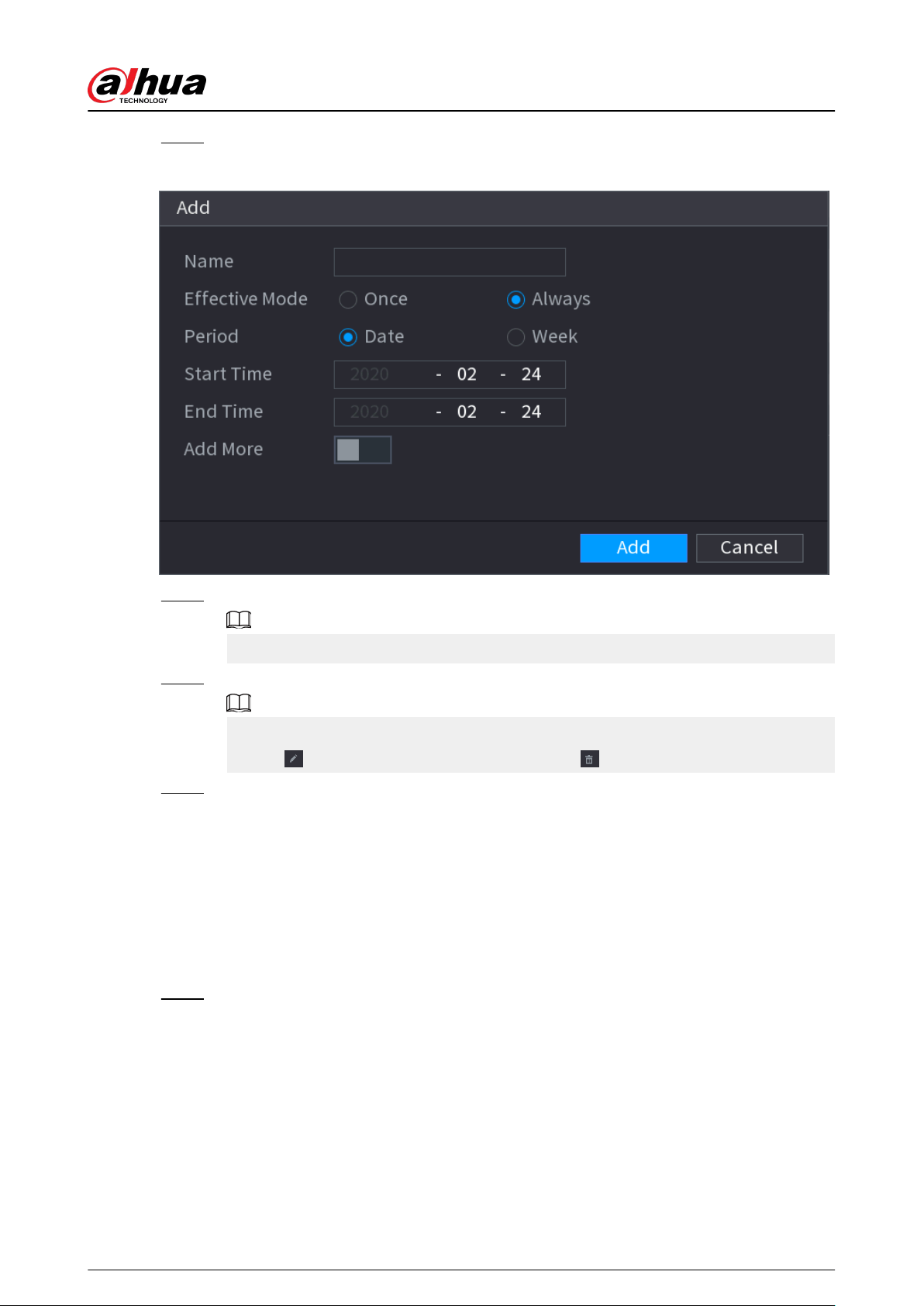Select the Always effective mode
924x1306 pixels.
coord(515,299)
